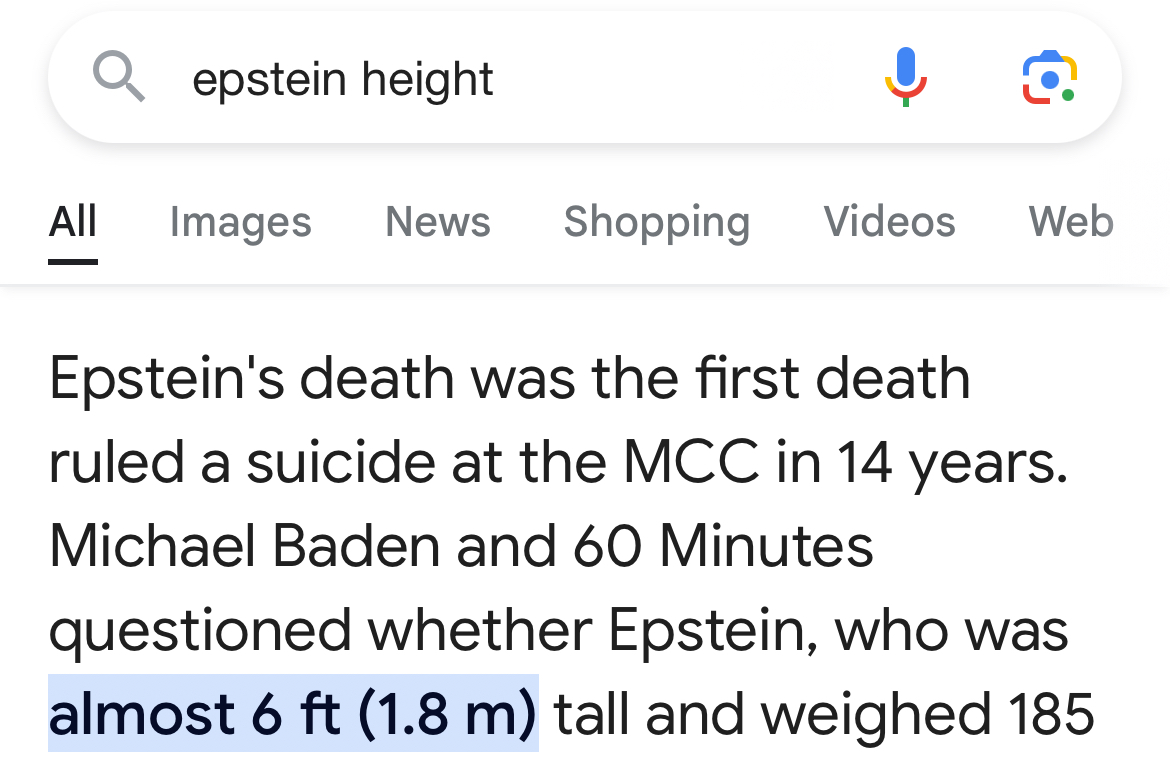Click '60 Minutes' in the snippet text
Viewport: 1170px width, 760px height.
click(723, 546)
